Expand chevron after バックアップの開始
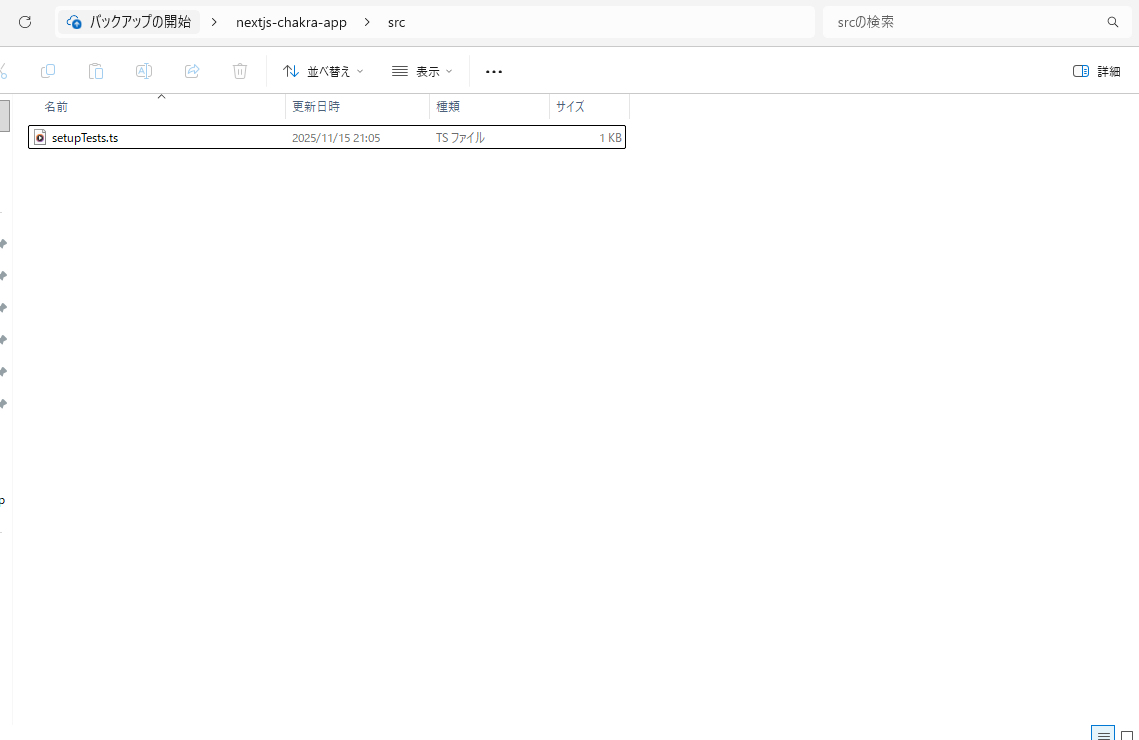The width and height of the screenshot is (1139, 740). (x=214, y=23)
